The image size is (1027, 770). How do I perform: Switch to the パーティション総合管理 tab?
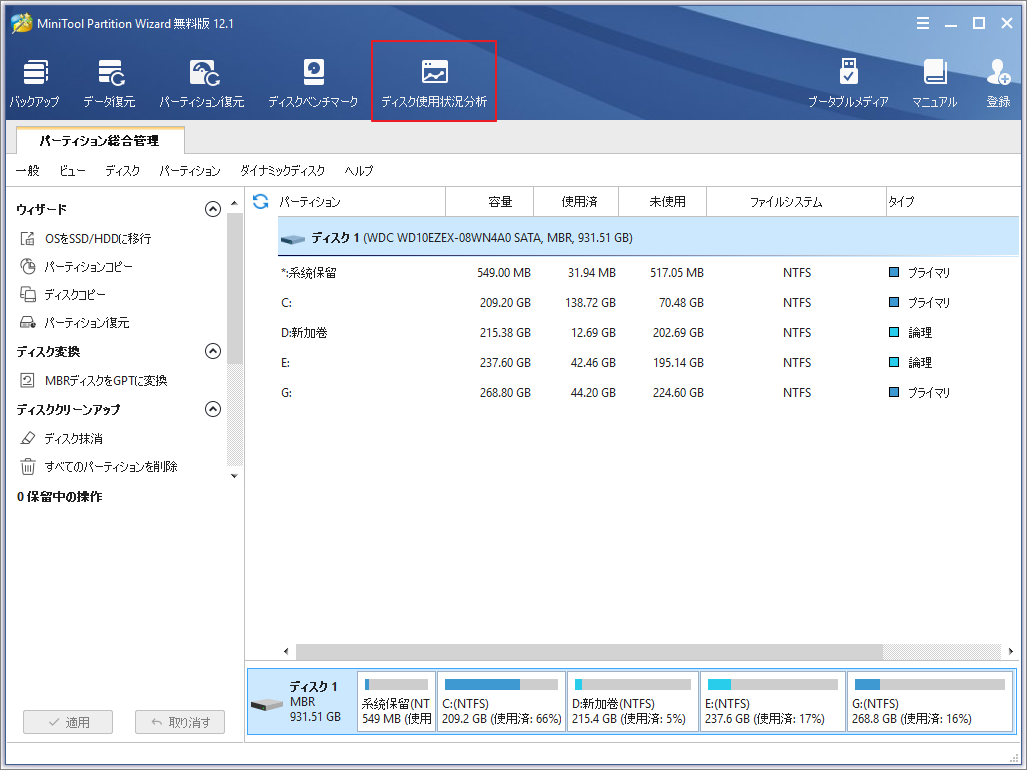pyautogui.click(x=99, y=141)
